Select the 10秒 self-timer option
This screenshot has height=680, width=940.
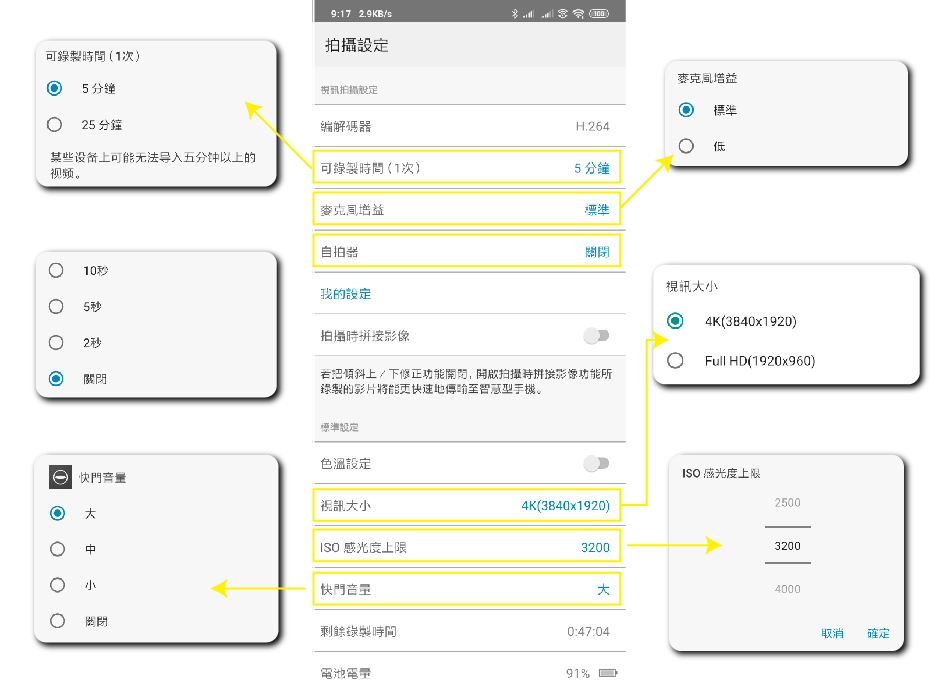pos(56,270)
